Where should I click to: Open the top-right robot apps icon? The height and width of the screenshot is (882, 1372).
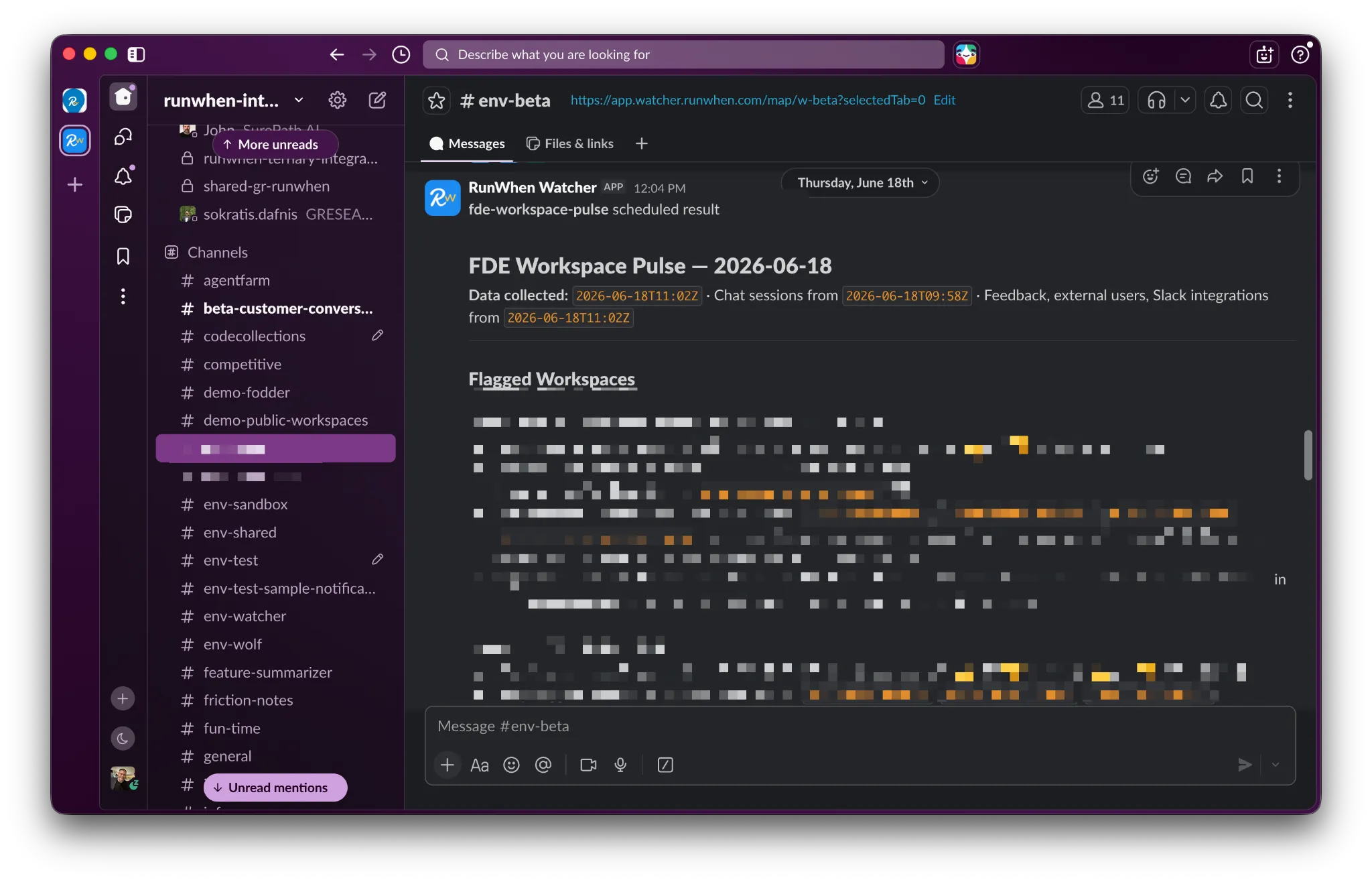point(1264,54)
